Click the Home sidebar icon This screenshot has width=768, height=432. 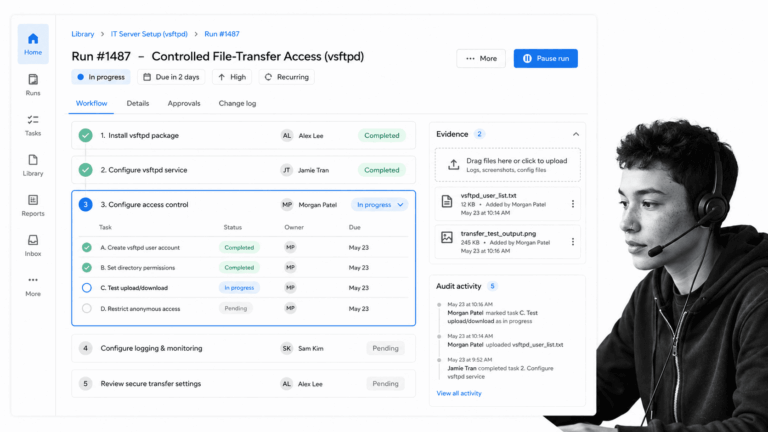(33, 44)
